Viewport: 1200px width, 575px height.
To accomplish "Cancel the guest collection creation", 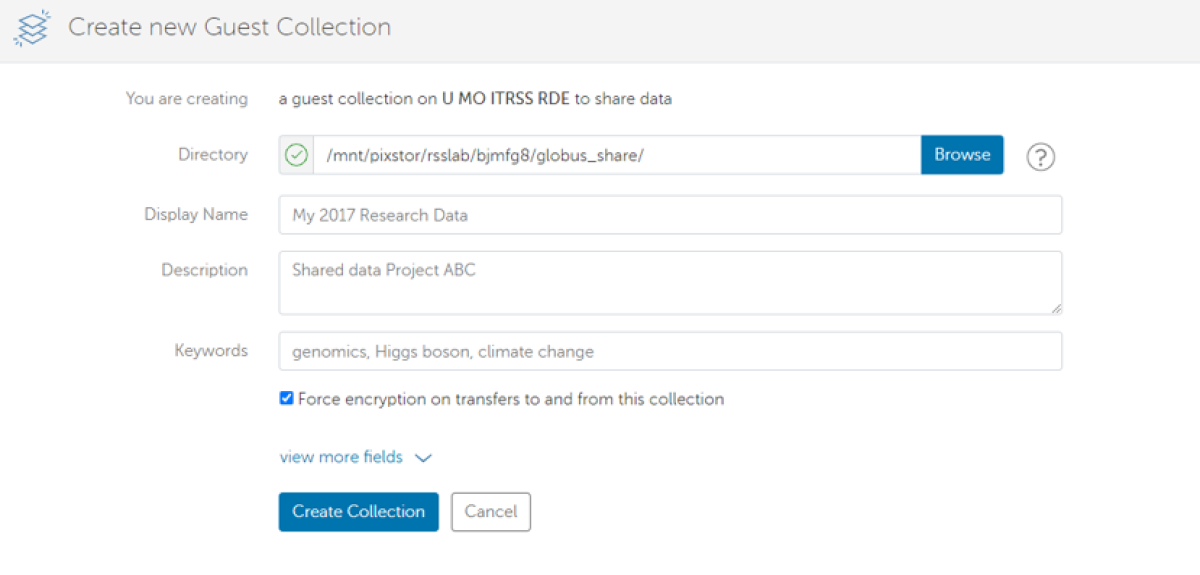I will point(490,511).
